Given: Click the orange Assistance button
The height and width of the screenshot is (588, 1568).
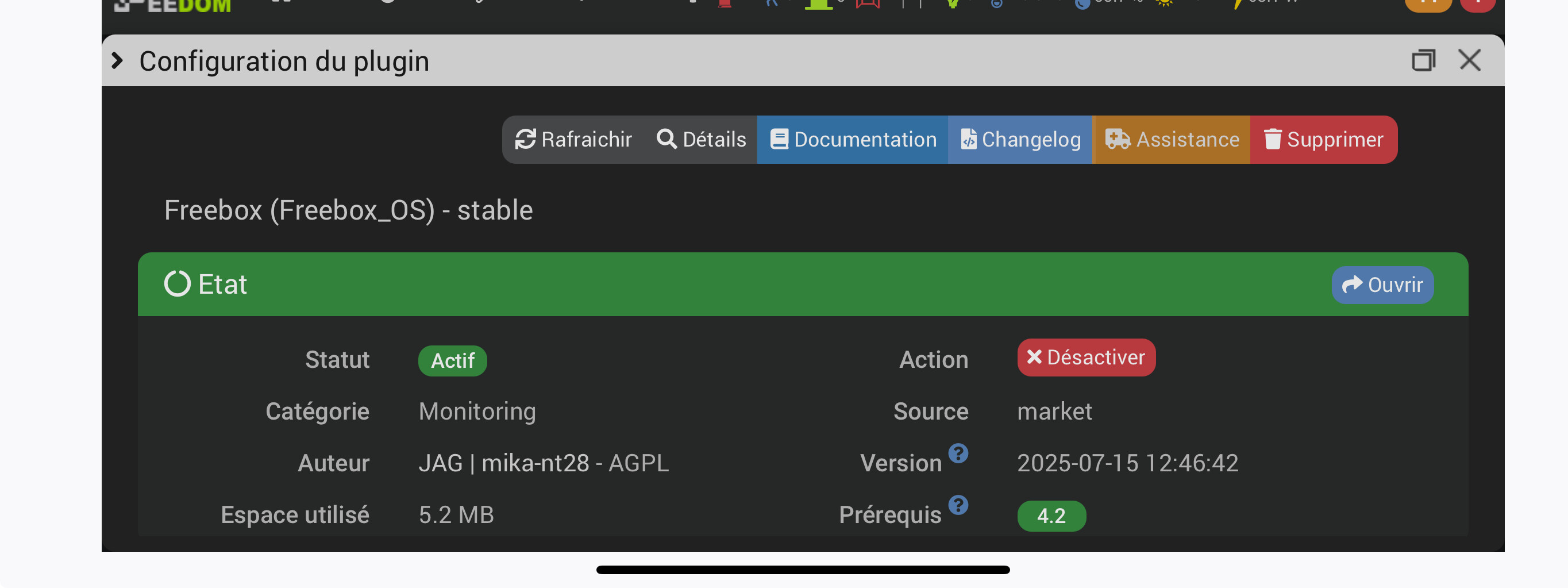Looking at the screenshot, I should [x=1172, y=140].
